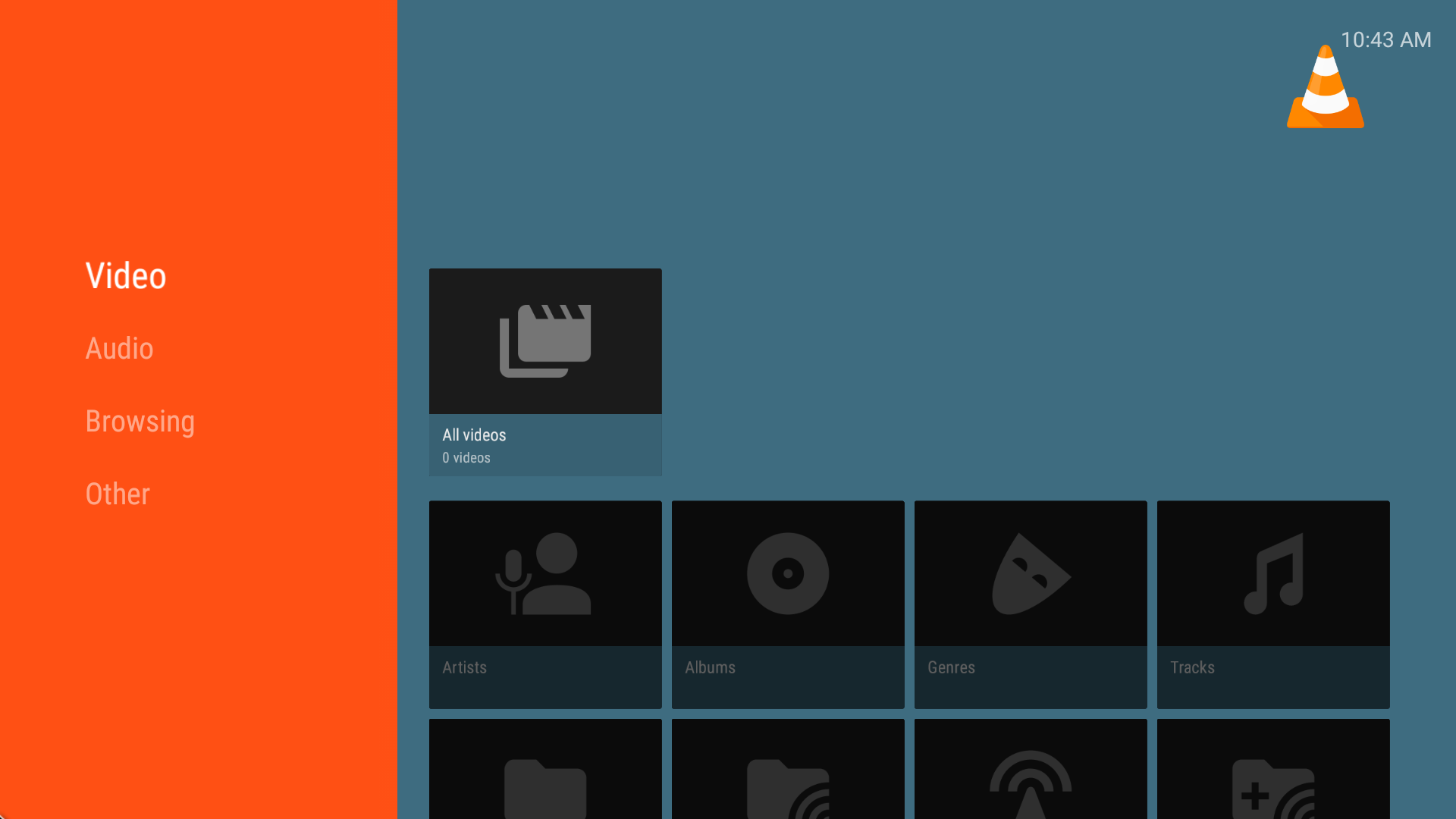Click the 'All videos' card title

474,435
